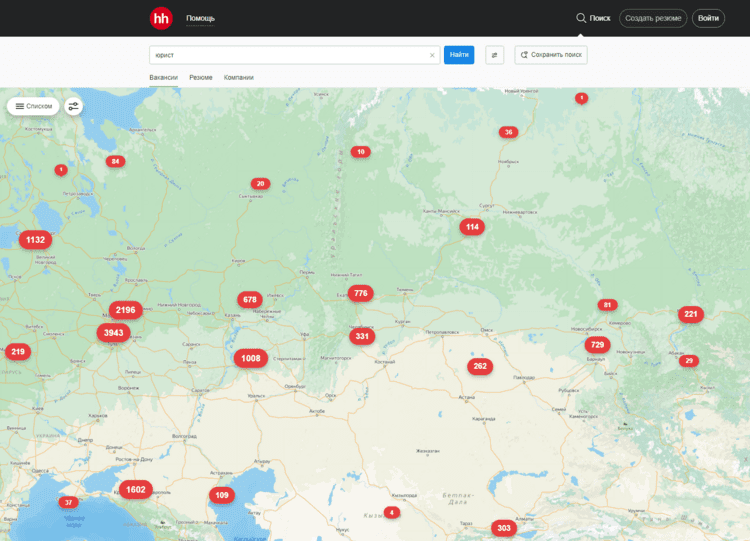Clear the search field with X icon
The width and height of the screenshot is (750, 541).
click(x=432, y=55)
